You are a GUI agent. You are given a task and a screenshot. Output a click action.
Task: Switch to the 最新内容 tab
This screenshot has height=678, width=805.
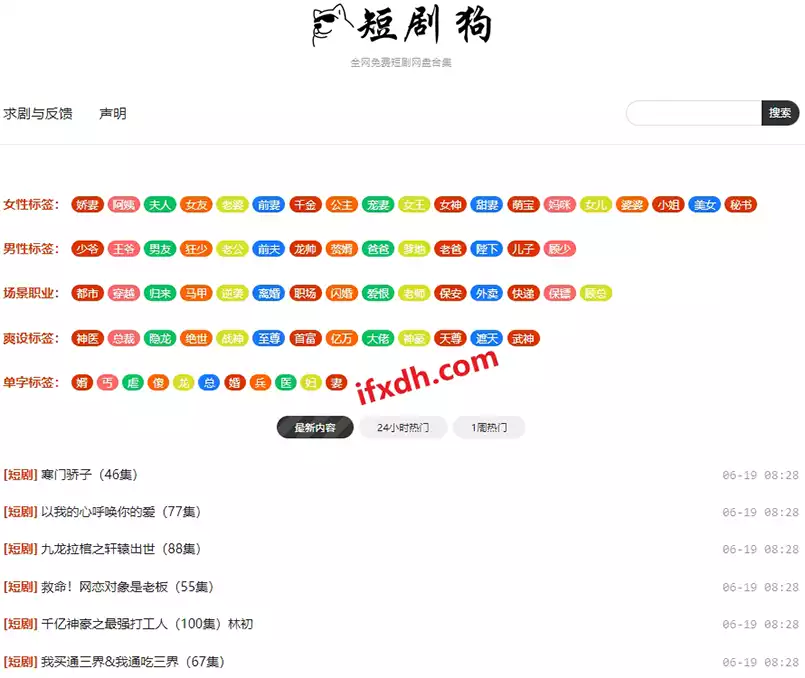(x=314, y=427)
